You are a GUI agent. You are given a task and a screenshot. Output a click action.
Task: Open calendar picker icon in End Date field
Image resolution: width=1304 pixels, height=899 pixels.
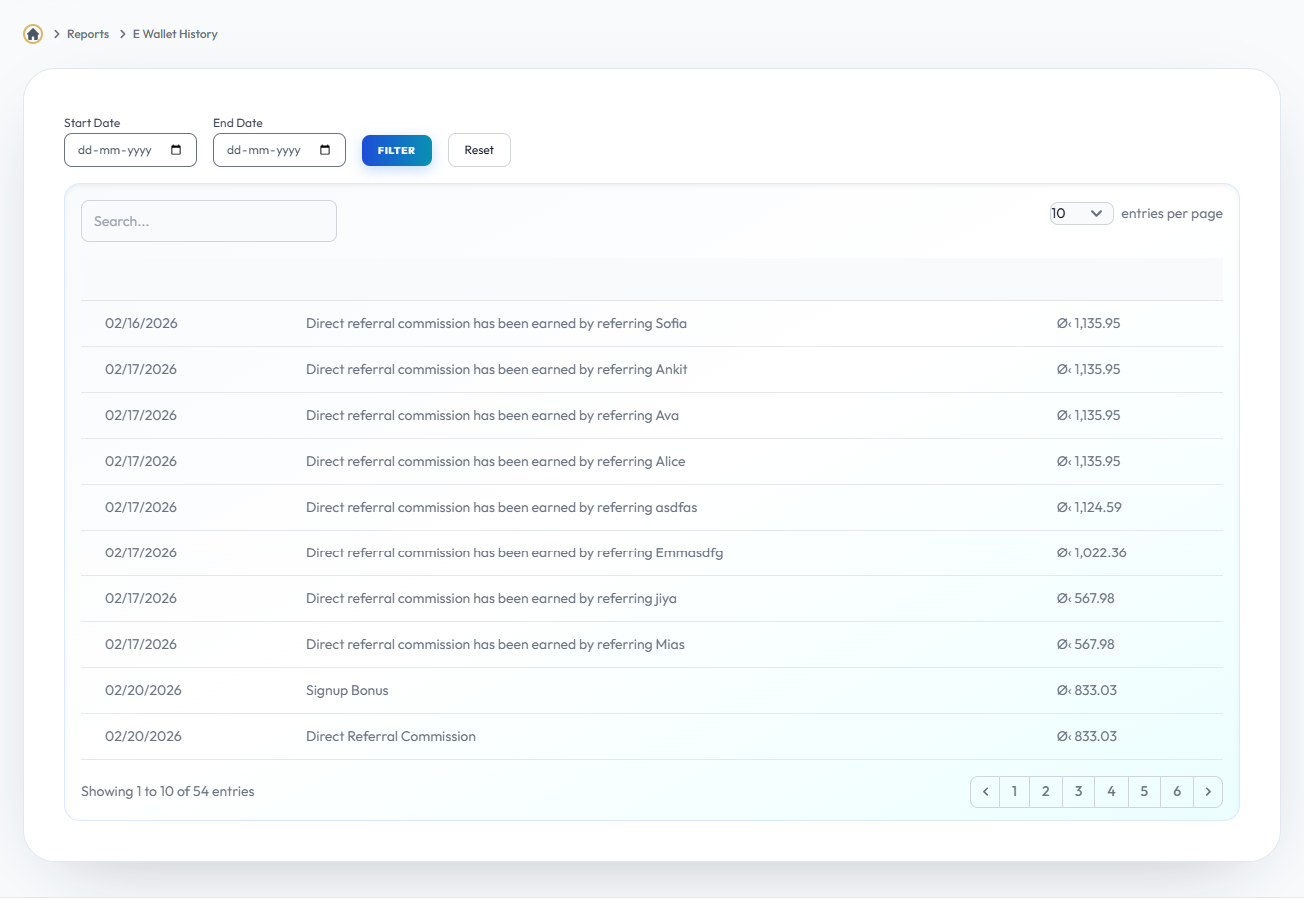tap(325, 150)
